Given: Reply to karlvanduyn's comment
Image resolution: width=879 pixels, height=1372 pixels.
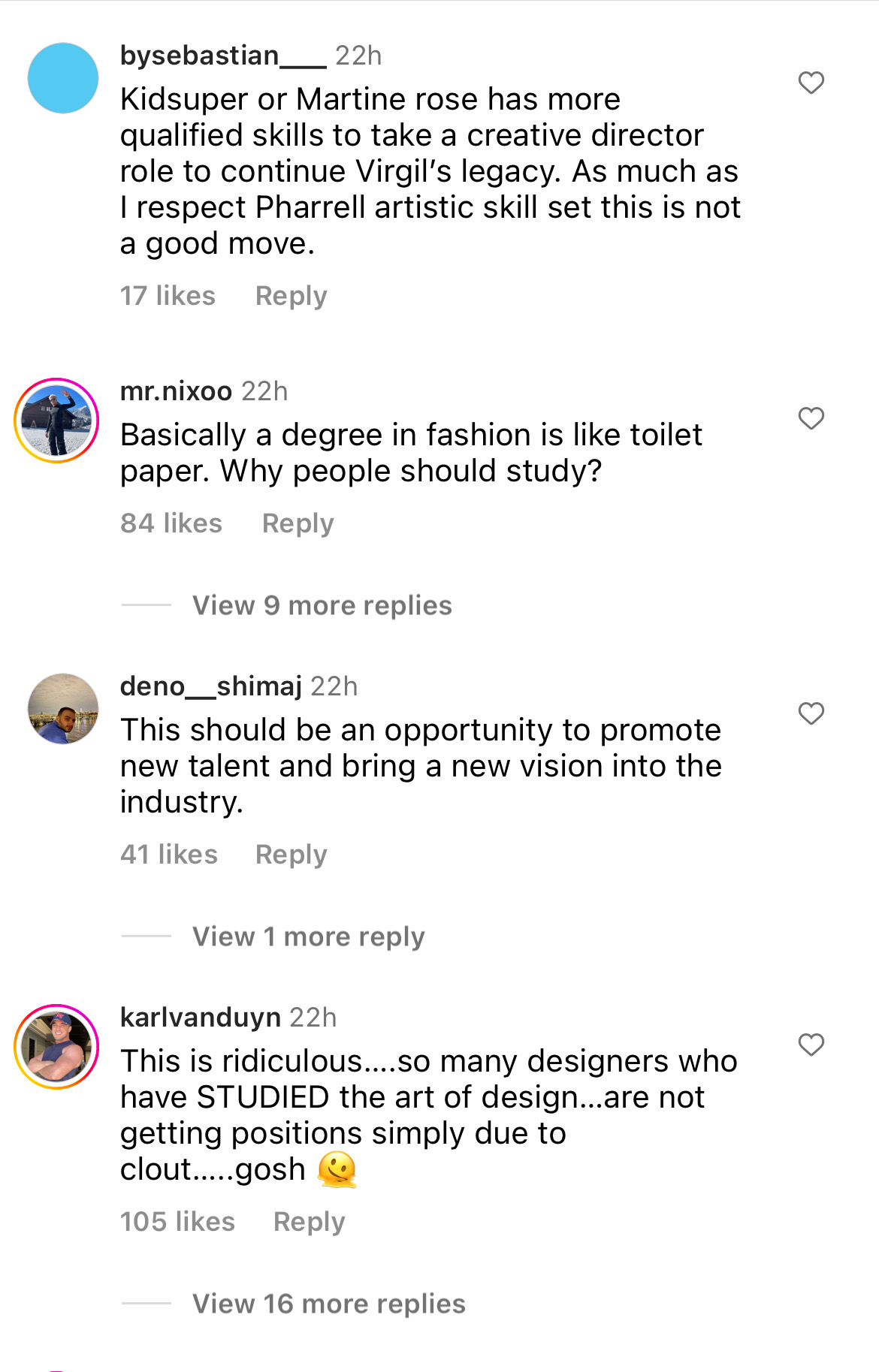Looking at the screenshot, I should pos(309,1222).
